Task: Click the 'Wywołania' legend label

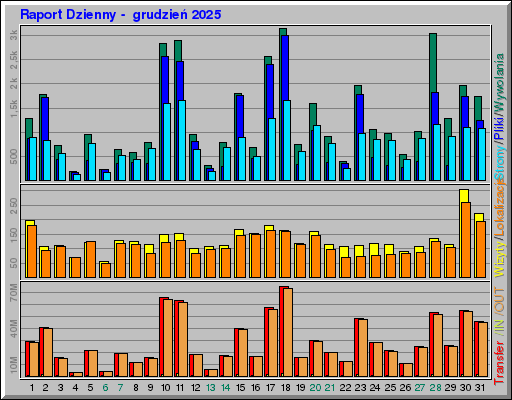Action: pyautogui.click(x=499, y=82)
